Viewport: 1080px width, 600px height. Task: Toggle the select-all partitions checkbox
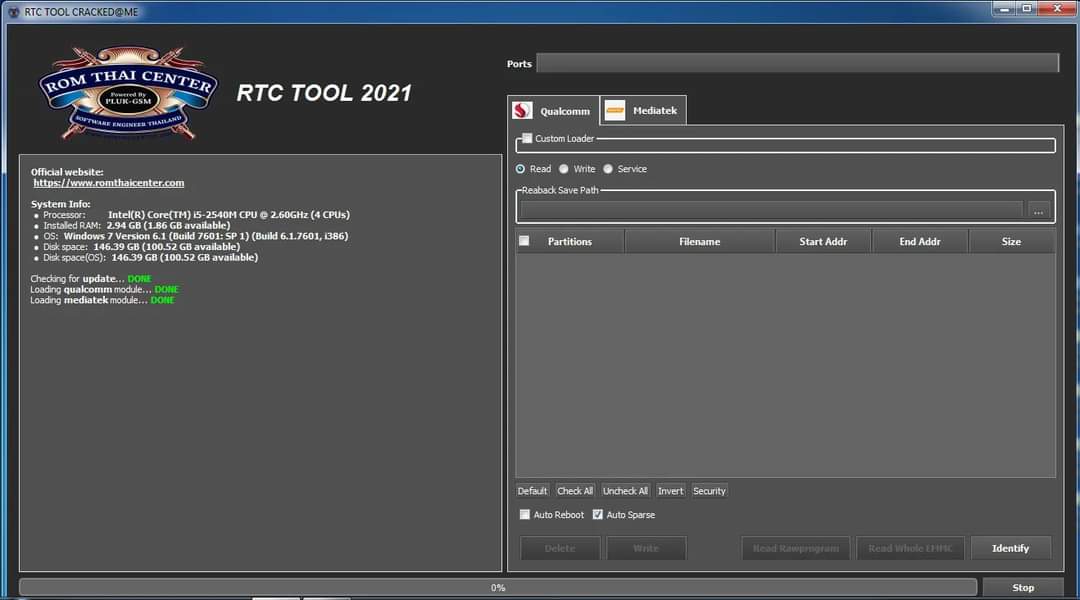pos(524,240)
